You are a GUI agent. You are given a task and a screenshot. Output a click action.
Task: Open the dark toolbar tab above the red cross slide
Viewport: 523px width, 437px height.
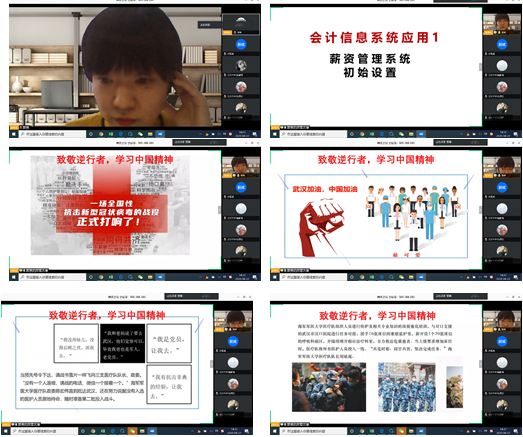point(199,142)
